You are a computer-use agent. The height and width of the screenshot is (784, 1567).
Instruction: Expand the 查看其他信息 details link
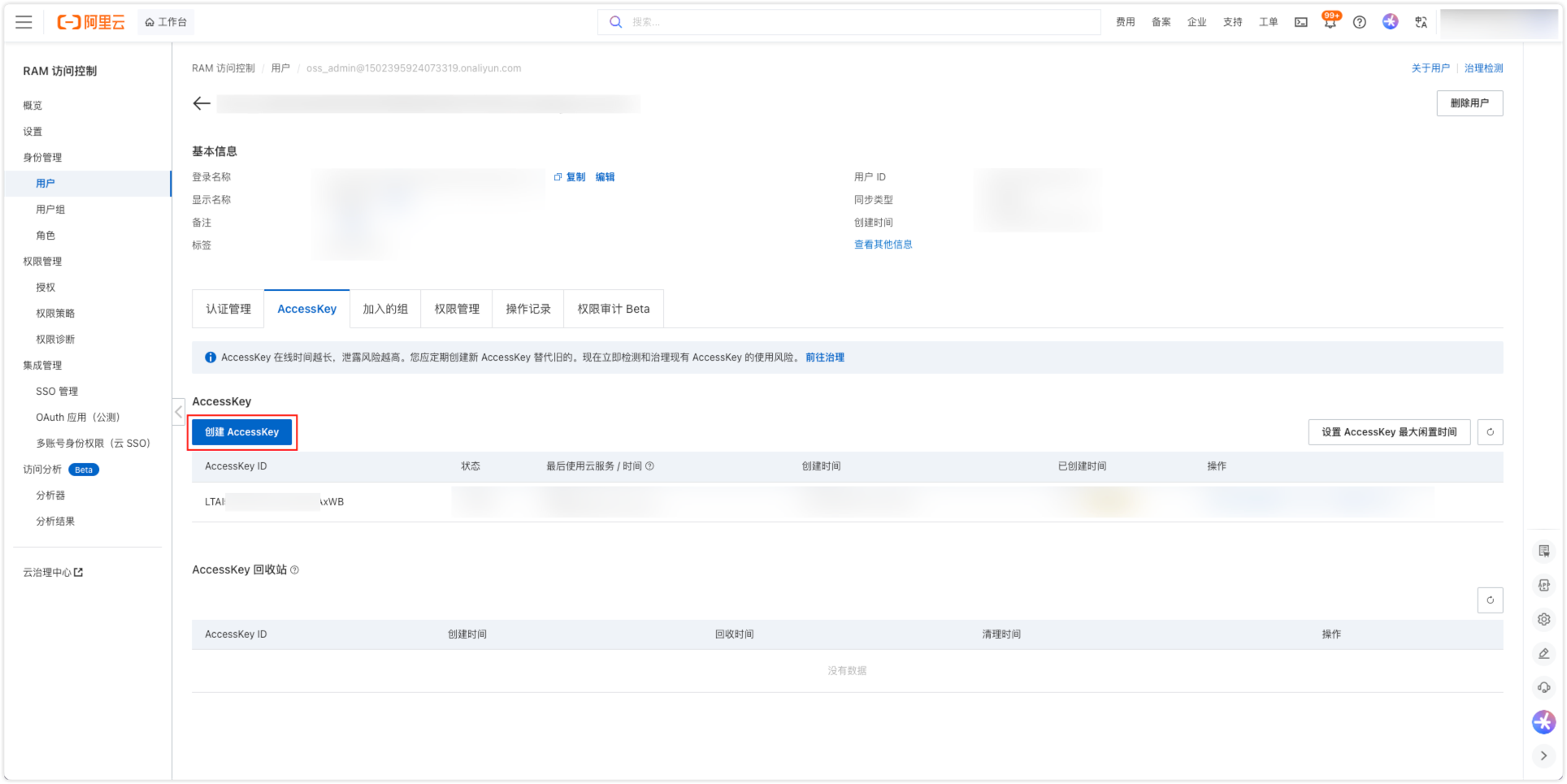[x=883, y=245]
